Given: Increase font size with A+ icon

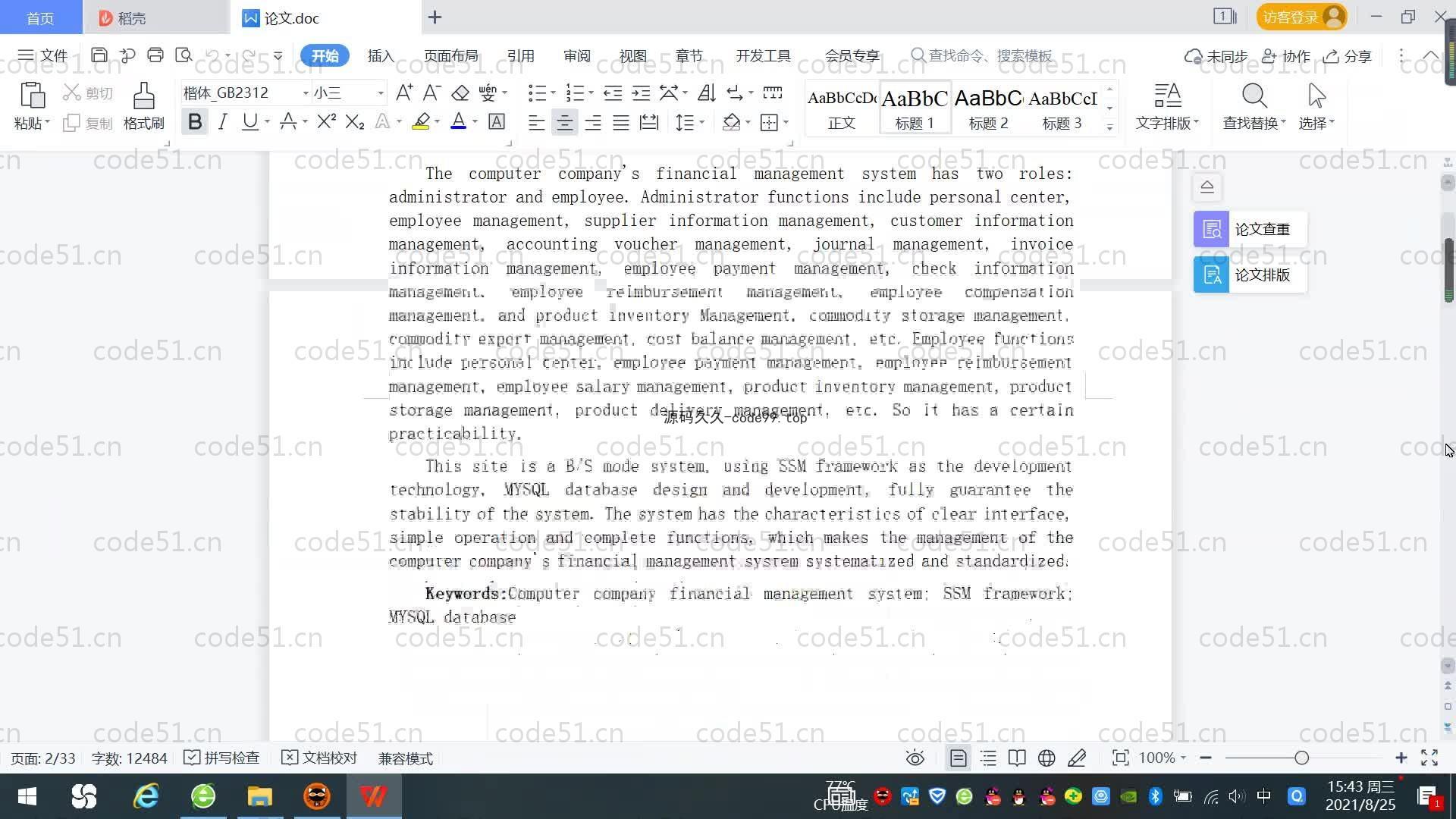Looking at the screenshot, I should (x=404, y=93).
